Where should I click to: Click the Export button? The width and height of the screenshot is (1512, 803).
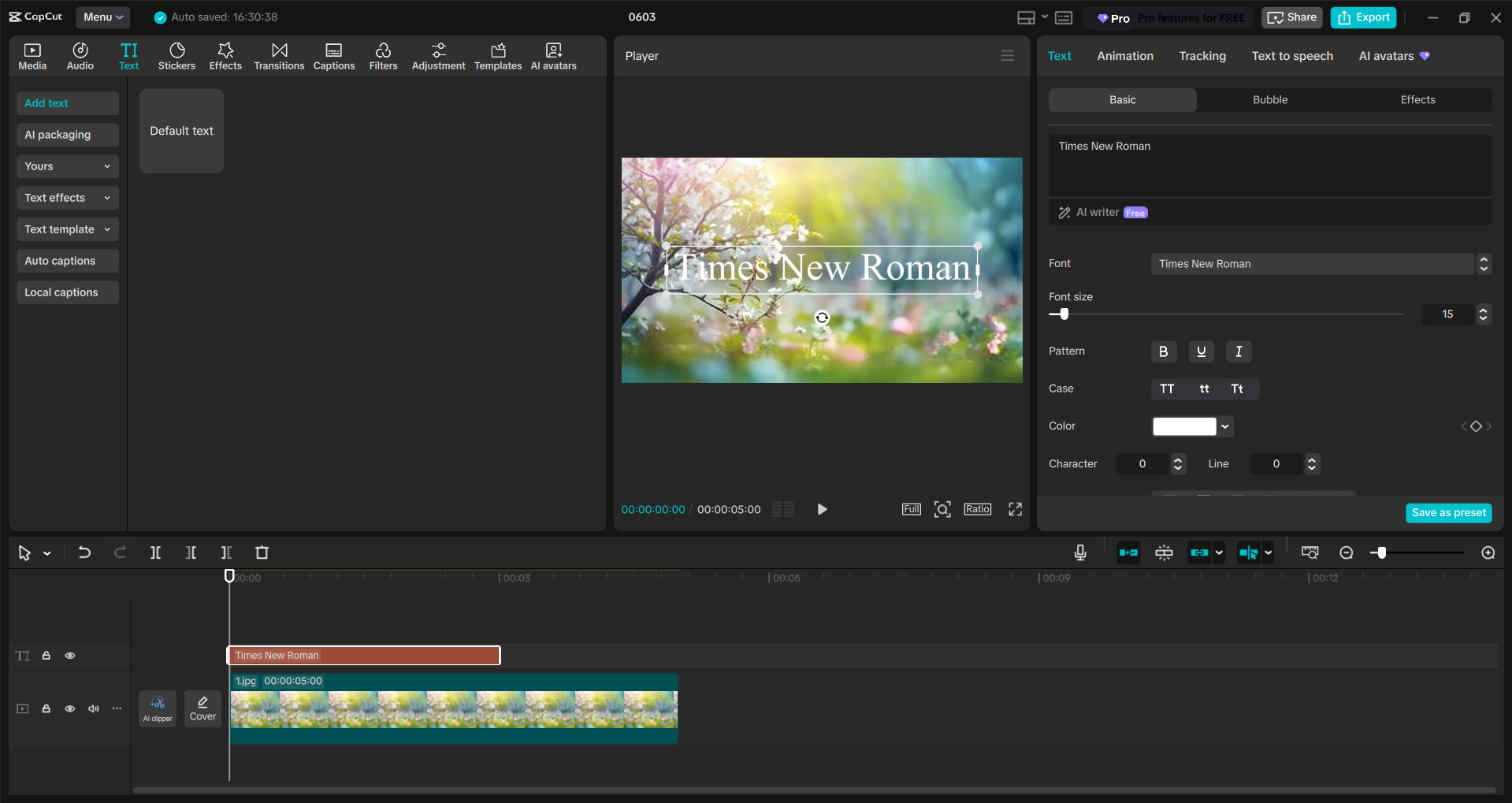tap(1362, 17)
